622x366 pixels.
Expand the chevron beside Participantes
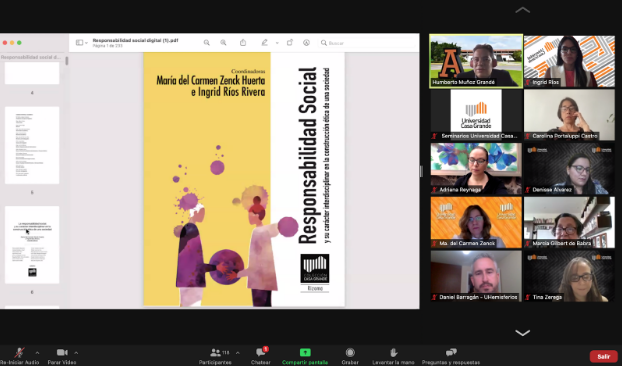(x=238, y=353)
